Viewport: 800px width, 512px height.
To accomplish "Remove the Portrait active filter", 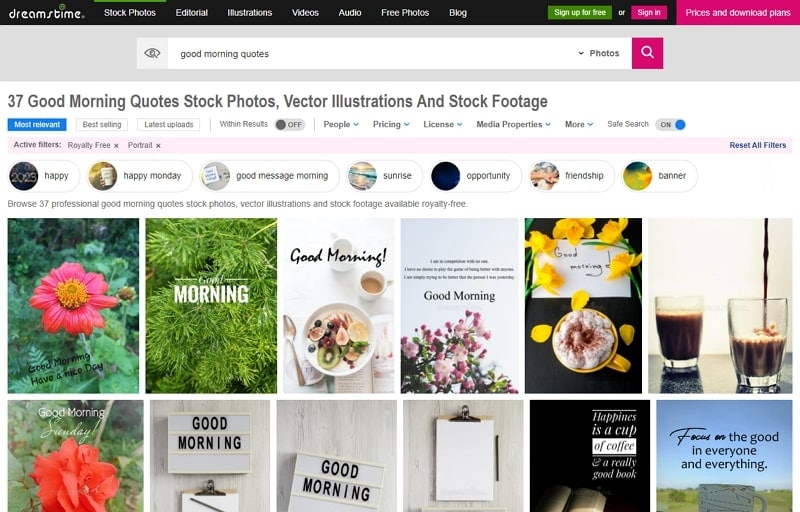I will (x=158, y=146).
